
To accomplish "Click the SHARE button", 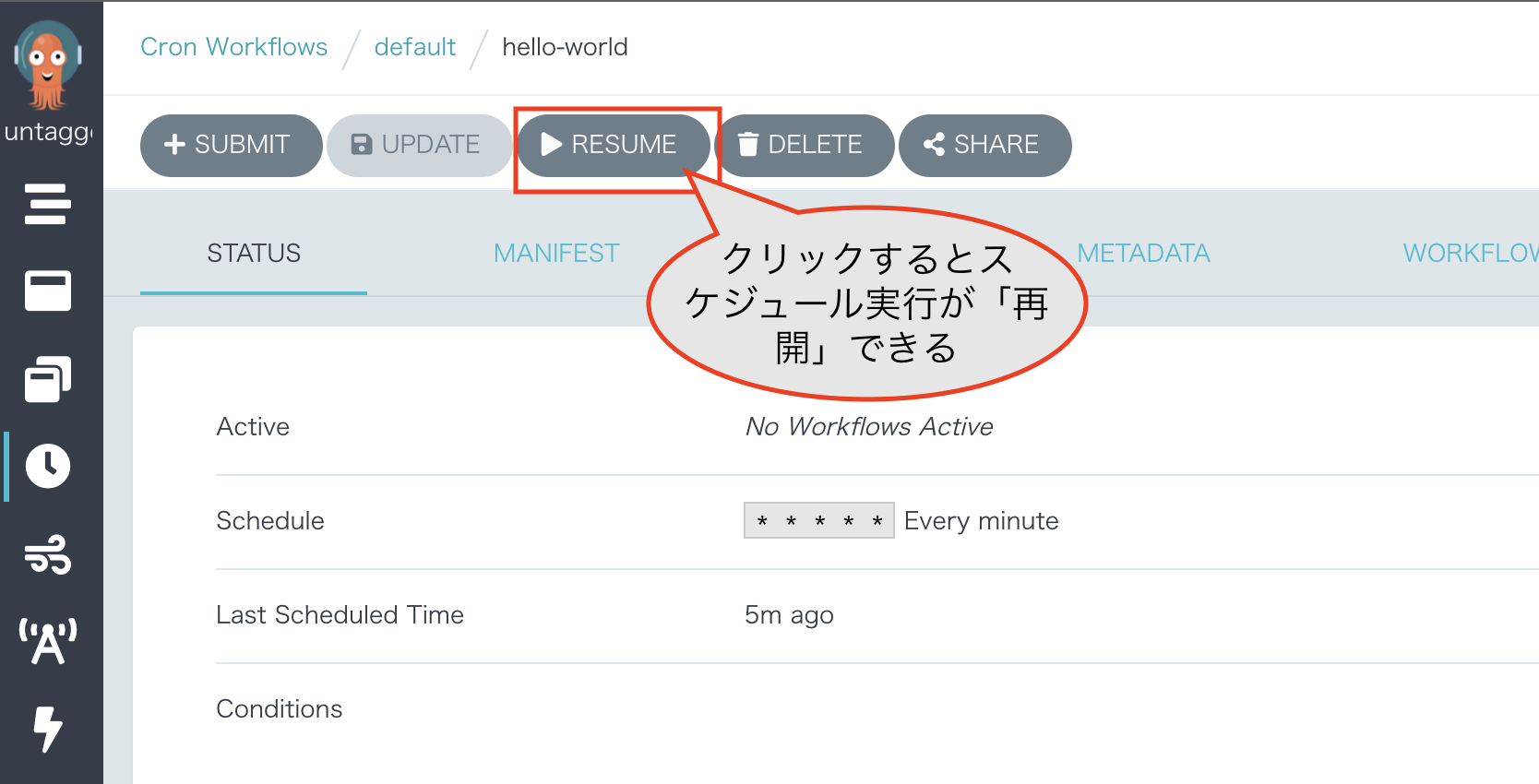I will coord(984,145).
